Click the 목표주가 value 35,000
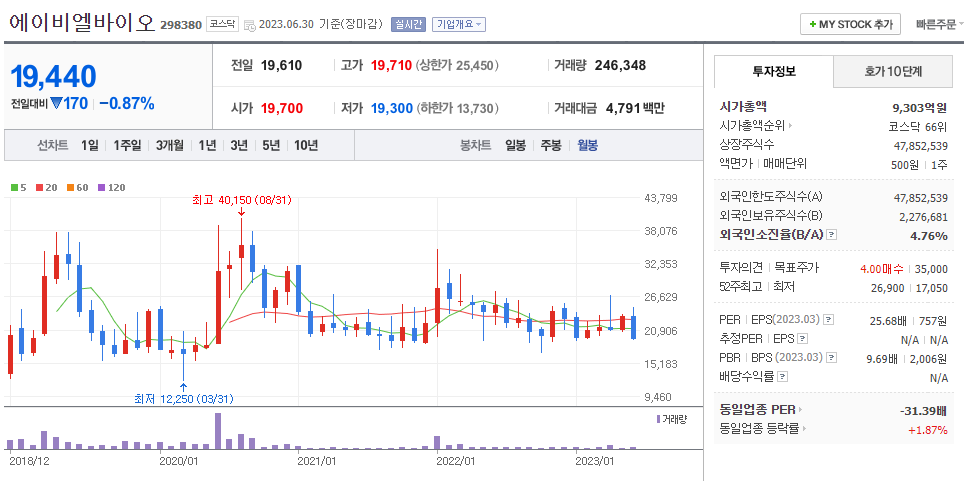This screenshot has width=970, height=481. coord(931,269)
